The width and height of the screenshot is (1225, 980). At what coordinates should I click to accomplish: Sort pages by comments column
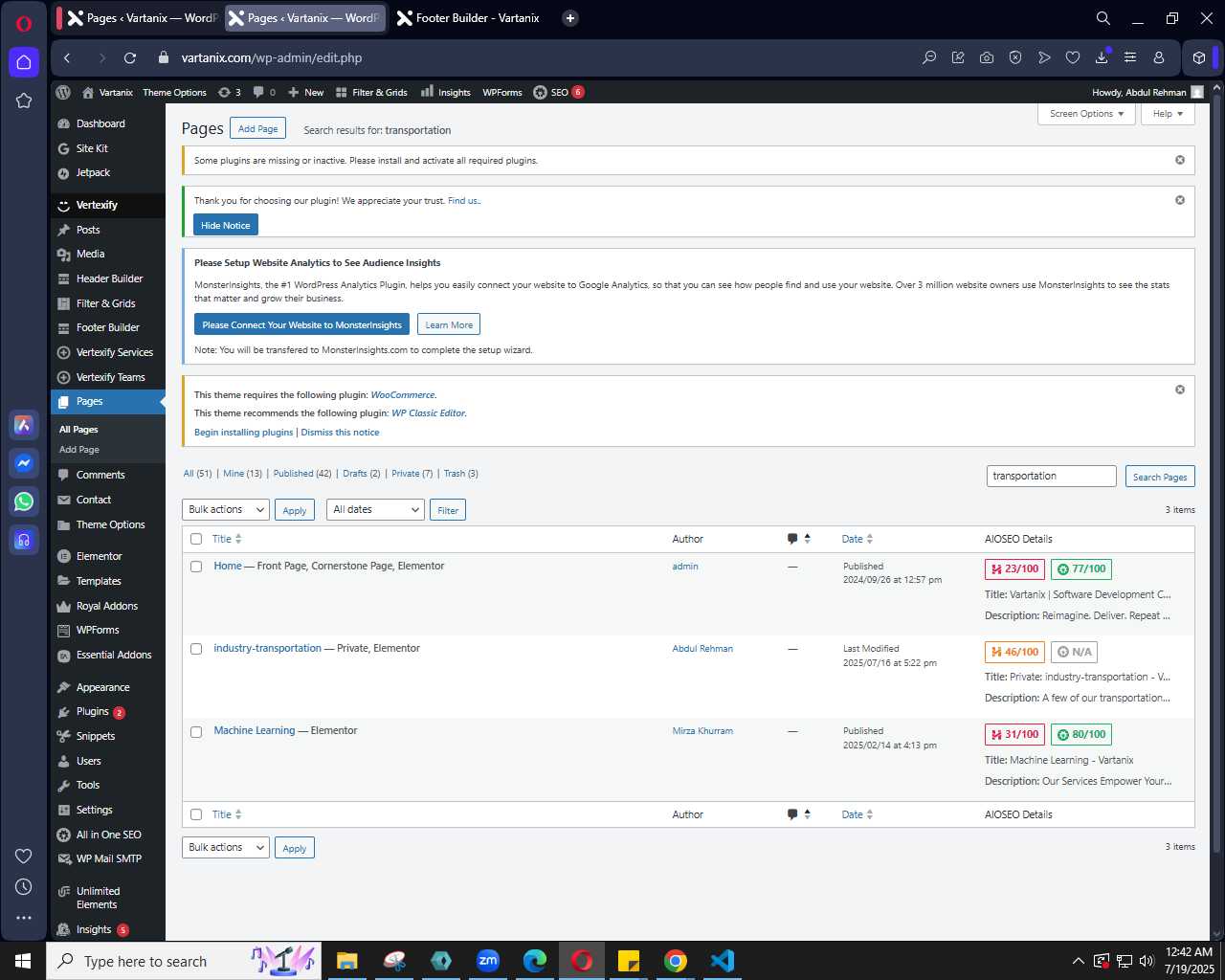(799, 539)
